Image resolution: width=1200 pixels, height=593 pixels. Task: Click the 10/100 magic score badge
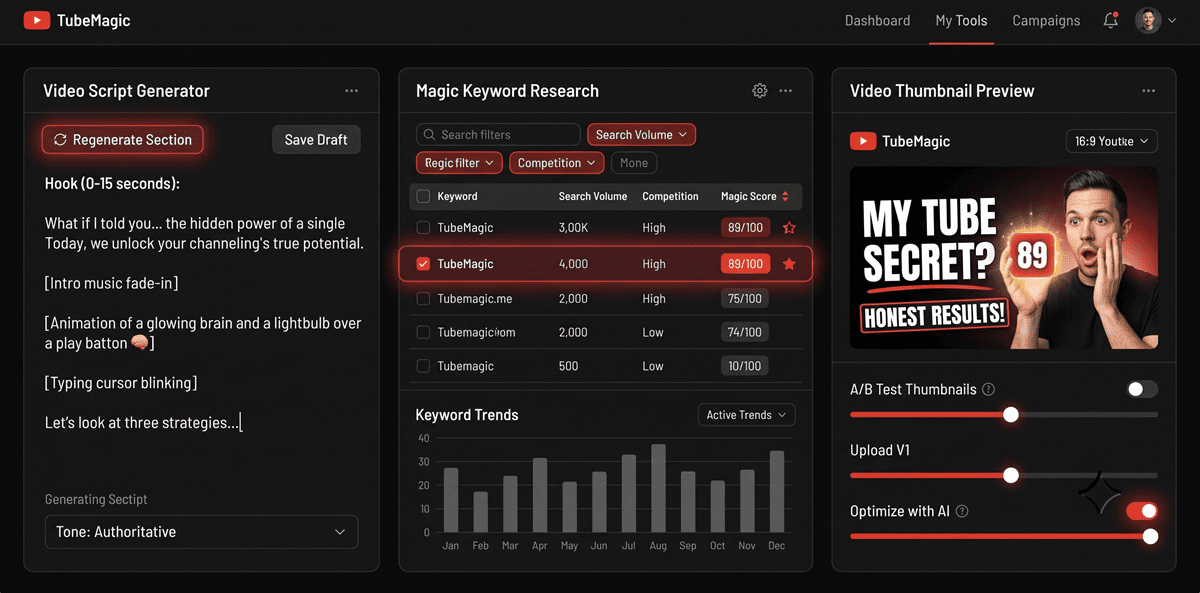(745, 366)
